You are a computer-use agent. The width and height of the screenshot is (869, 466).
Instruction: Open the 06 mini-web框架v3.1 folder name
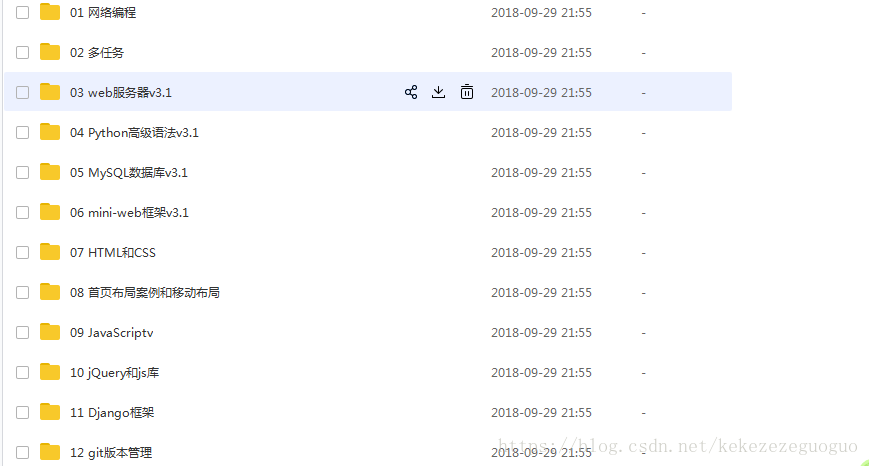(x=129, y=213)
